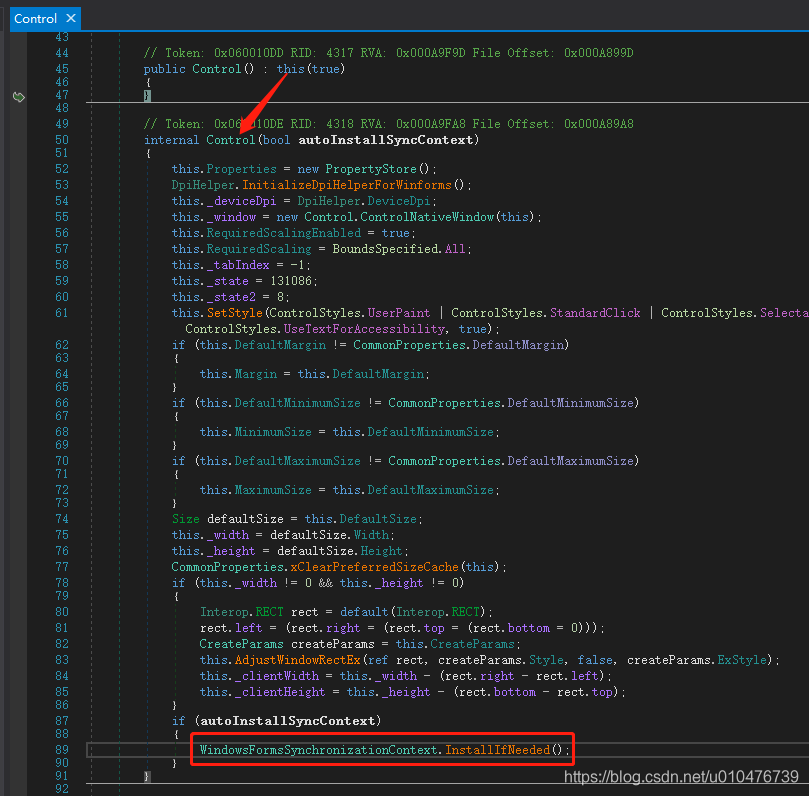Click DeviceDpi property on line 54
Viewport: 809px width, 796px height.
[x=399, y=201]
